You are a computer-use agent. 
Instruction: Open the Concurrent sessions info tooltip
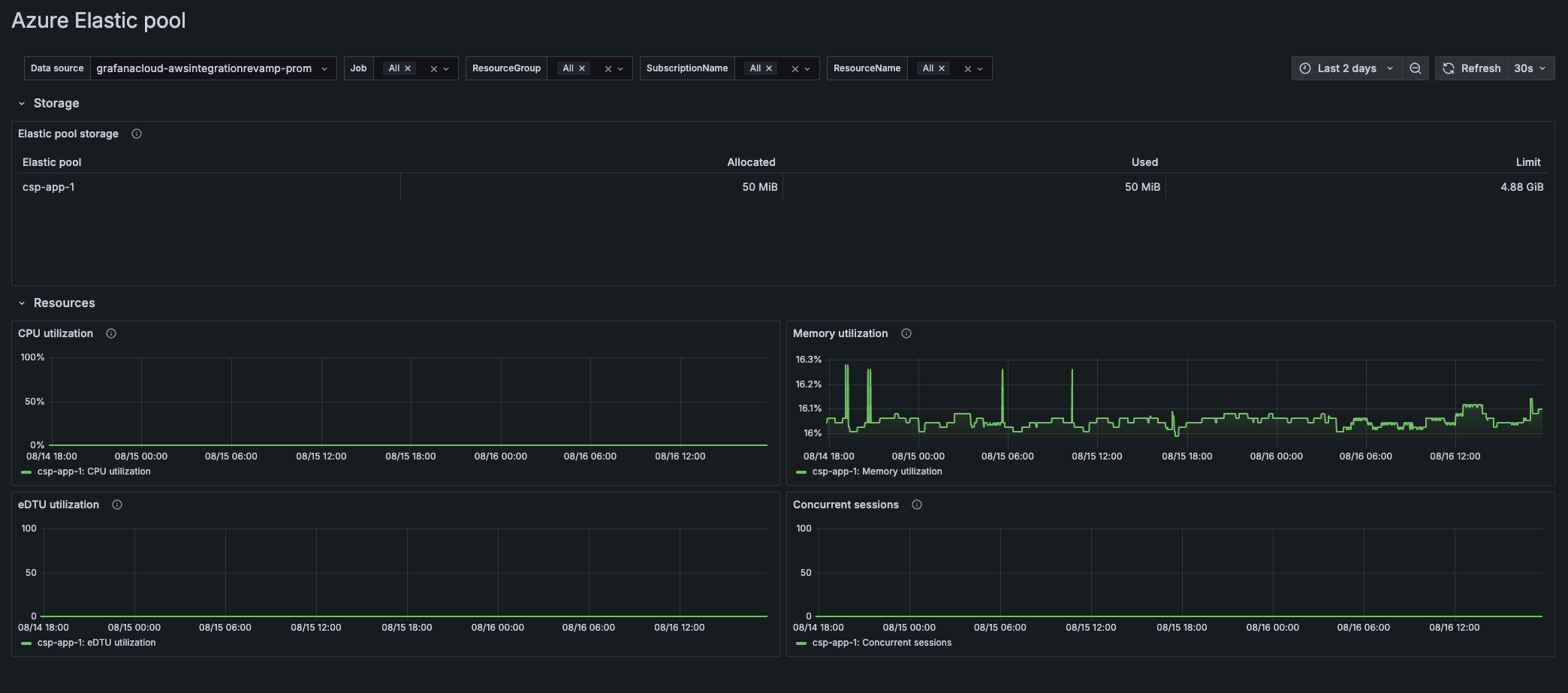tap(916, 505)
